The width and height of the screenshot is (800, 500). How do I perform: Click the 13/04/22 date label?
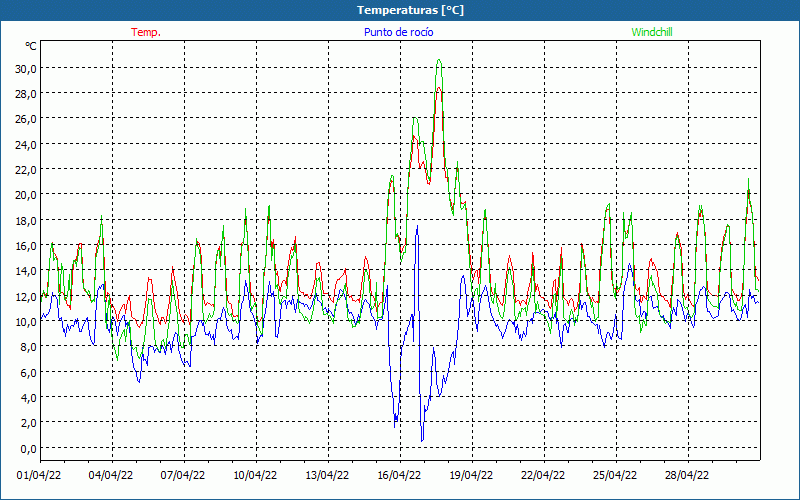point(327,475)
